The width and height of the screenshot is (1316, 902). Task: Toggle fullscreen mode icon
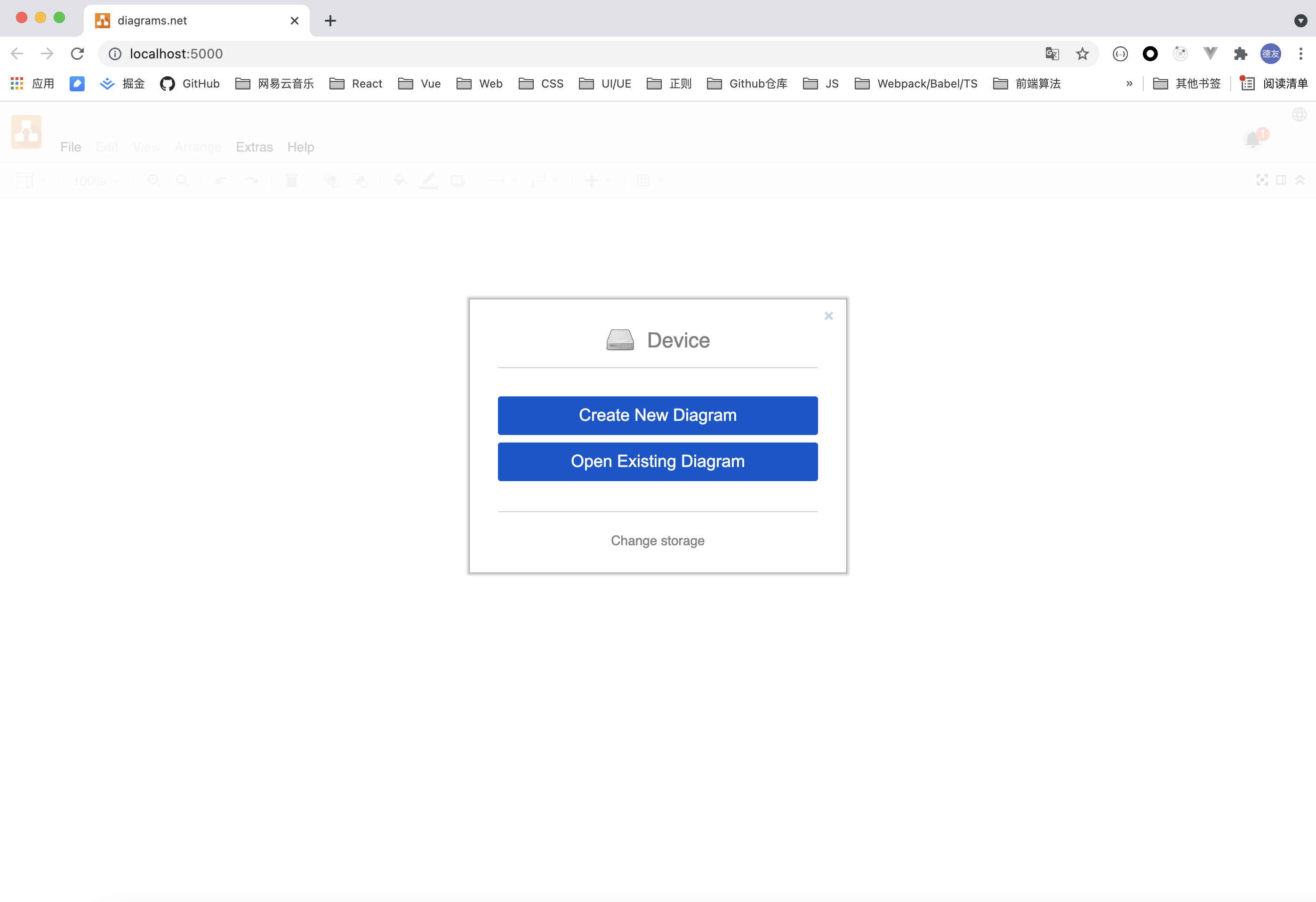tap(1262, 180)
